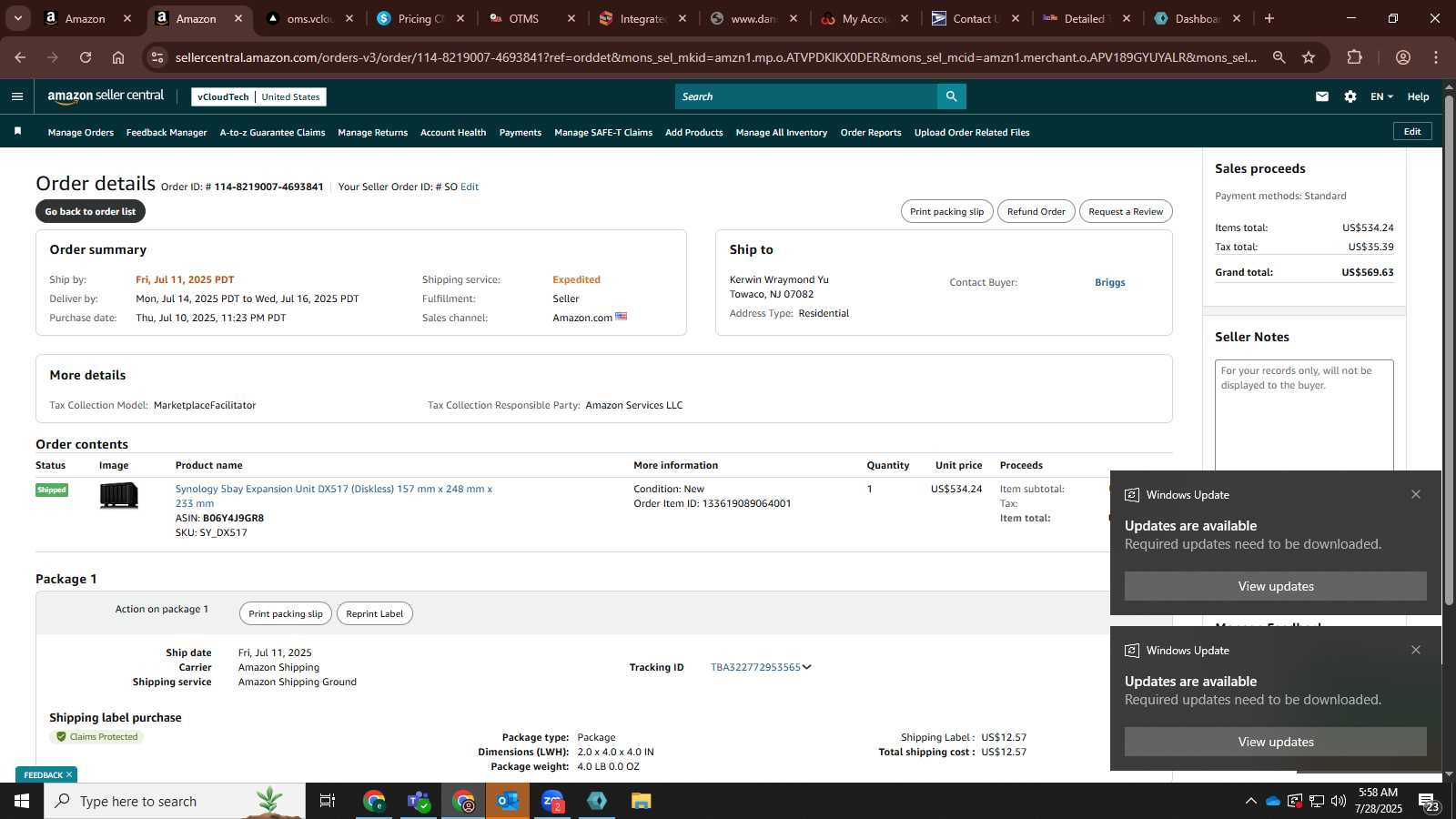Open Outlook from the taskbar
Screen dimensions: 1456x819
point(508,801)
